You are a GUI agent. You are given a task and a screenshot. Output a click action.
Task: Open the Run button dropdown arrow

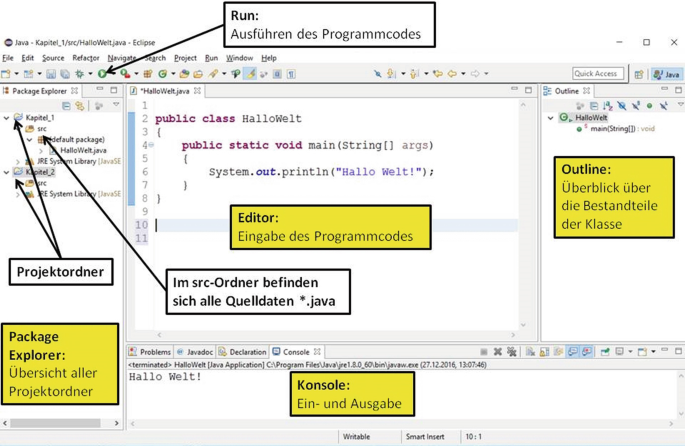click(x=111, y=74)
